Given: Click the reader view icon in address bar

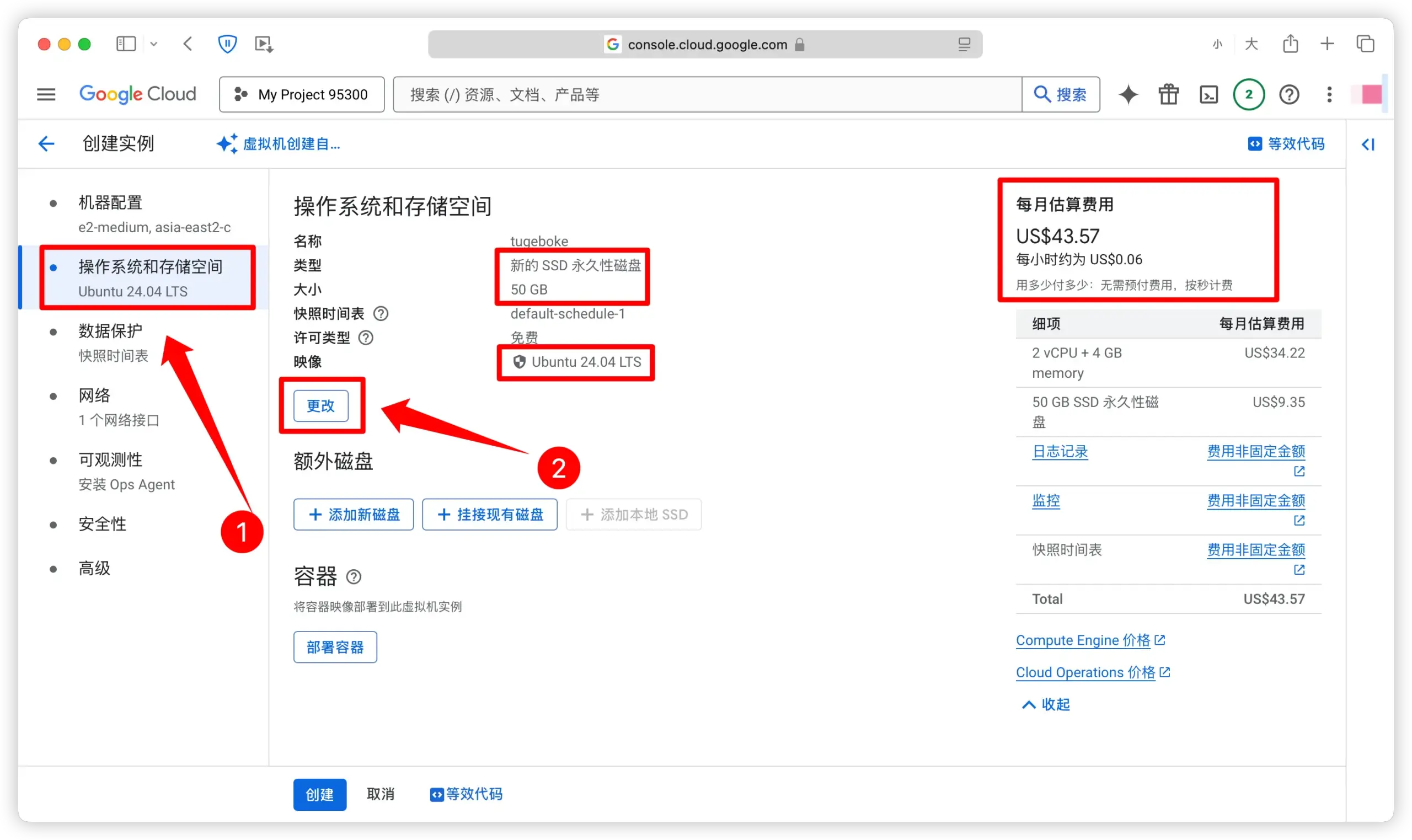Looking at the screenshot, I should click(x=964, y=44).
